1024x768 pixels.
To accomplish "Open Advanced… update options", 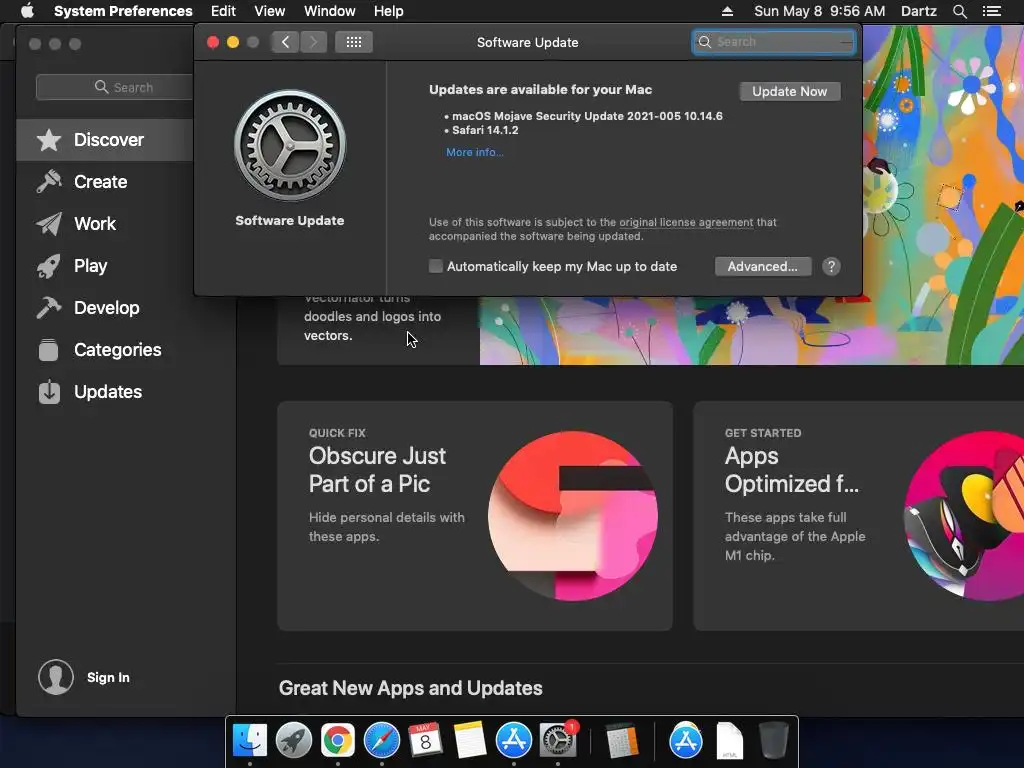I will tap(763, 266).
